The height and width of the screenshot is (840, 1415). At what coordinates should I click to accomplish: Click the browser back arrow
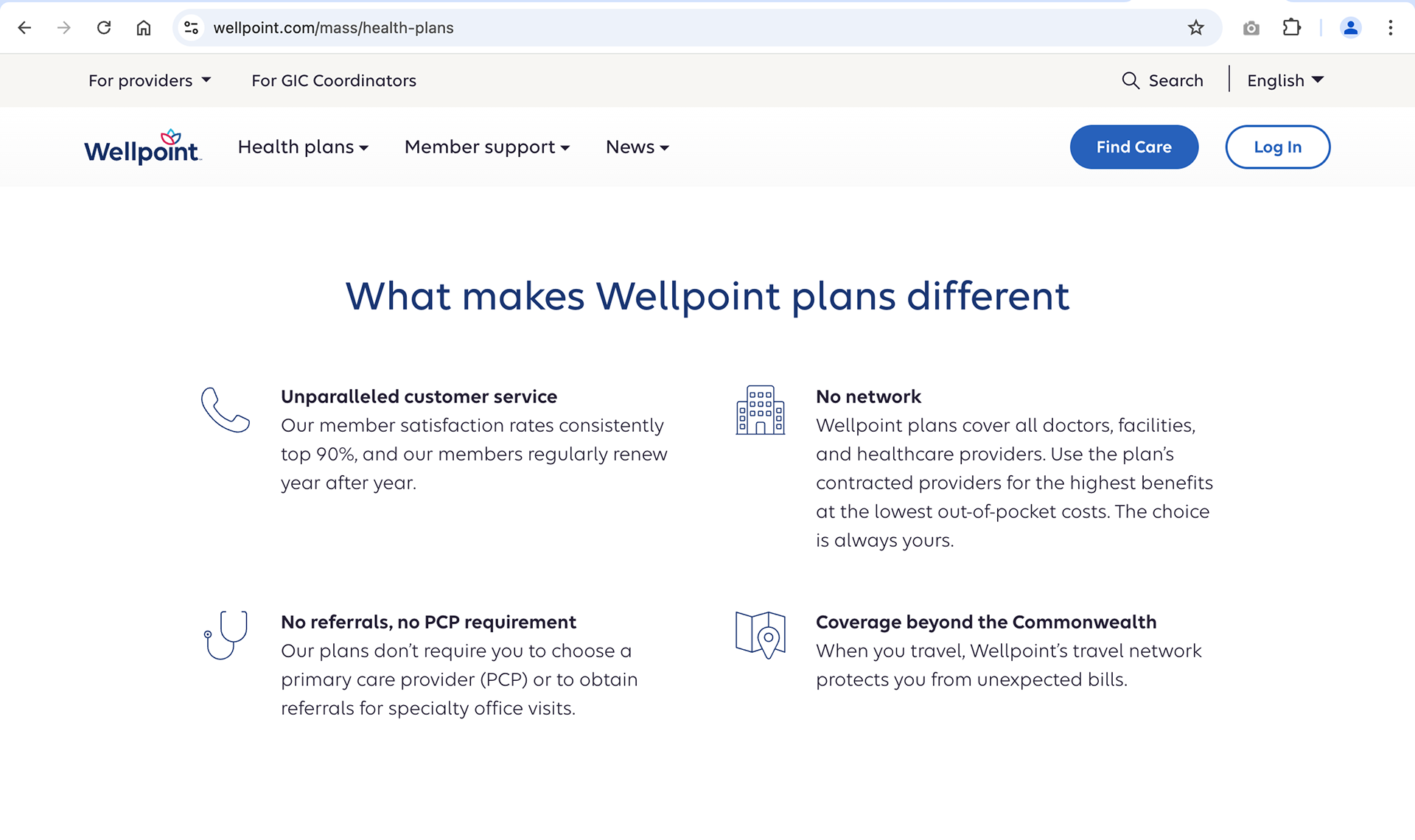(24, 28)
